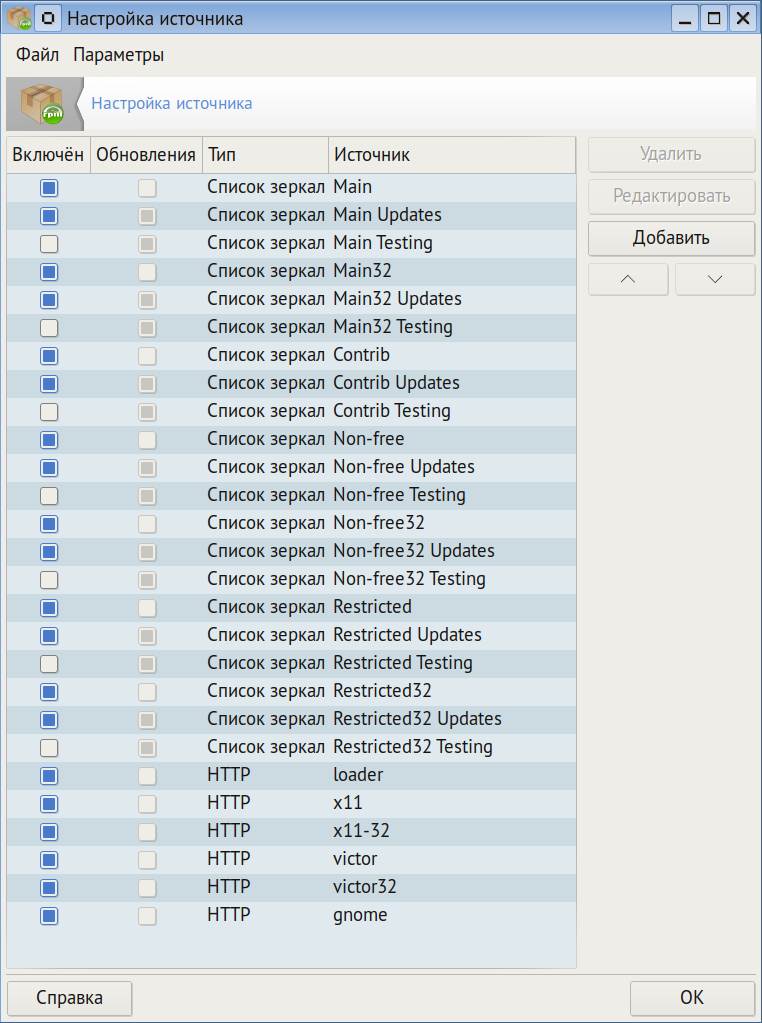The image size is (762, 1023).
Task: Close the Настройка источника window
Action: tap(742, 19)
